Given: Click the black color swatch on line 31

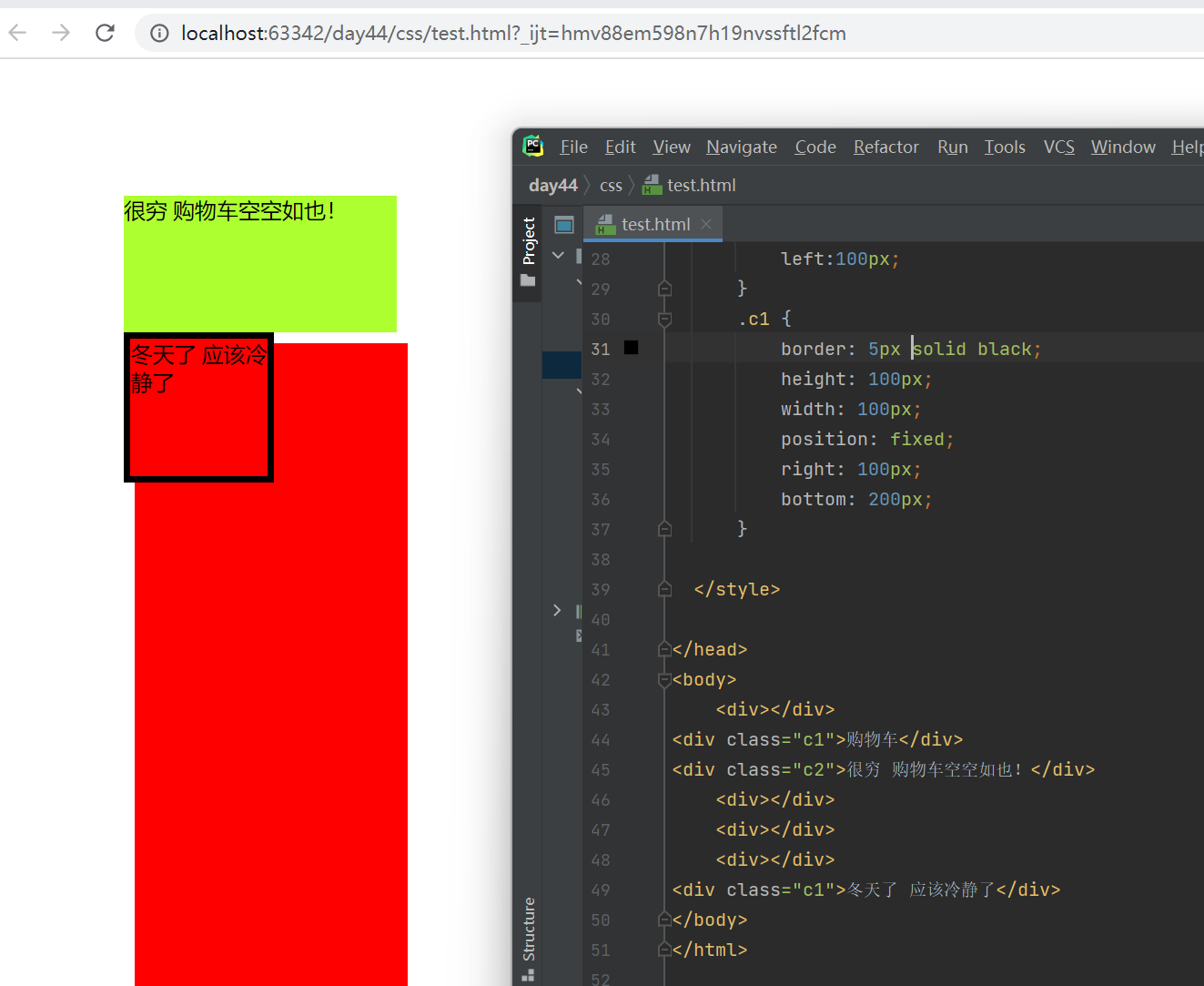Looking at the screenshot, I should point(631,348).
